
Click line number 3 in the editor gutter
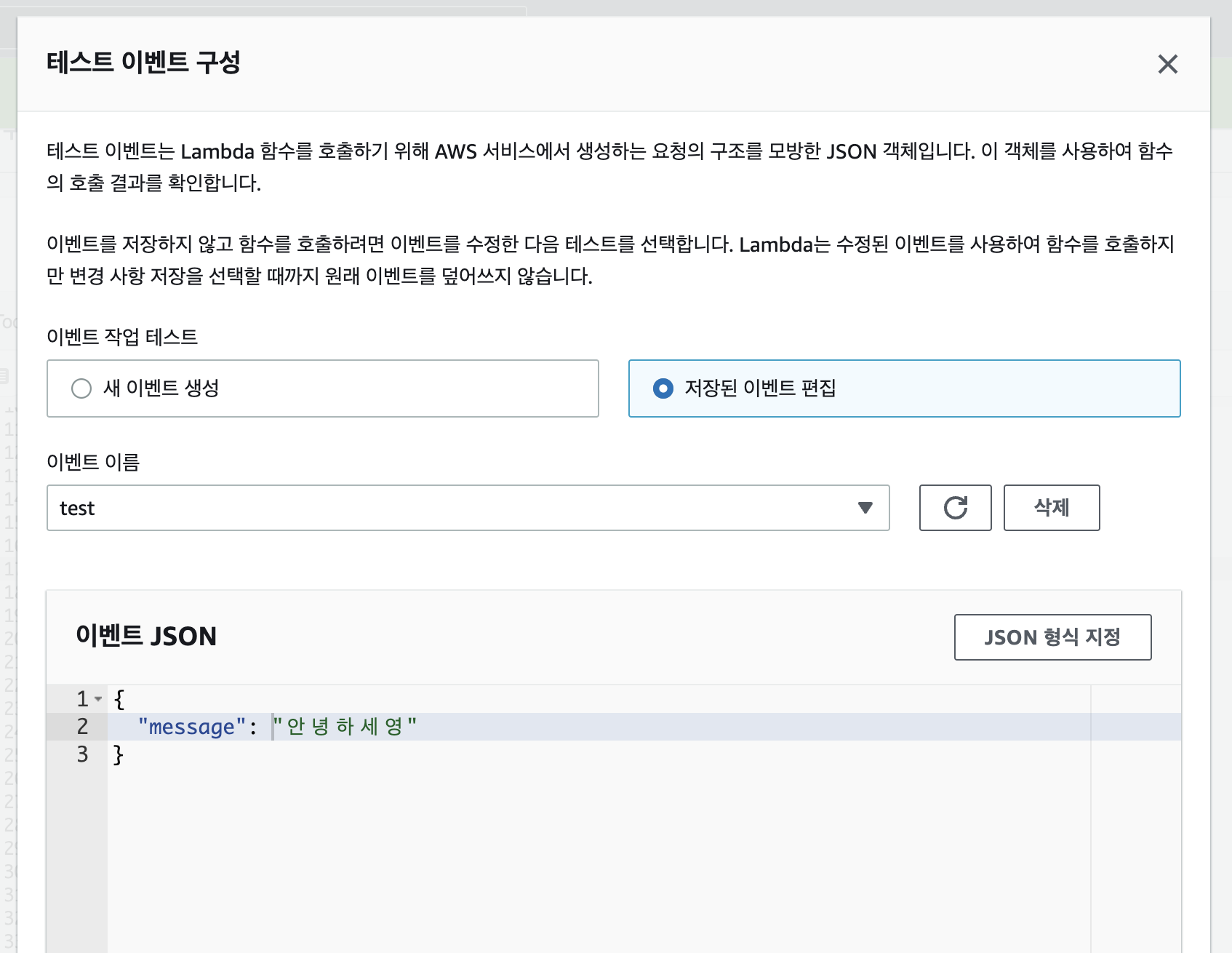click(x=83, y=754)
